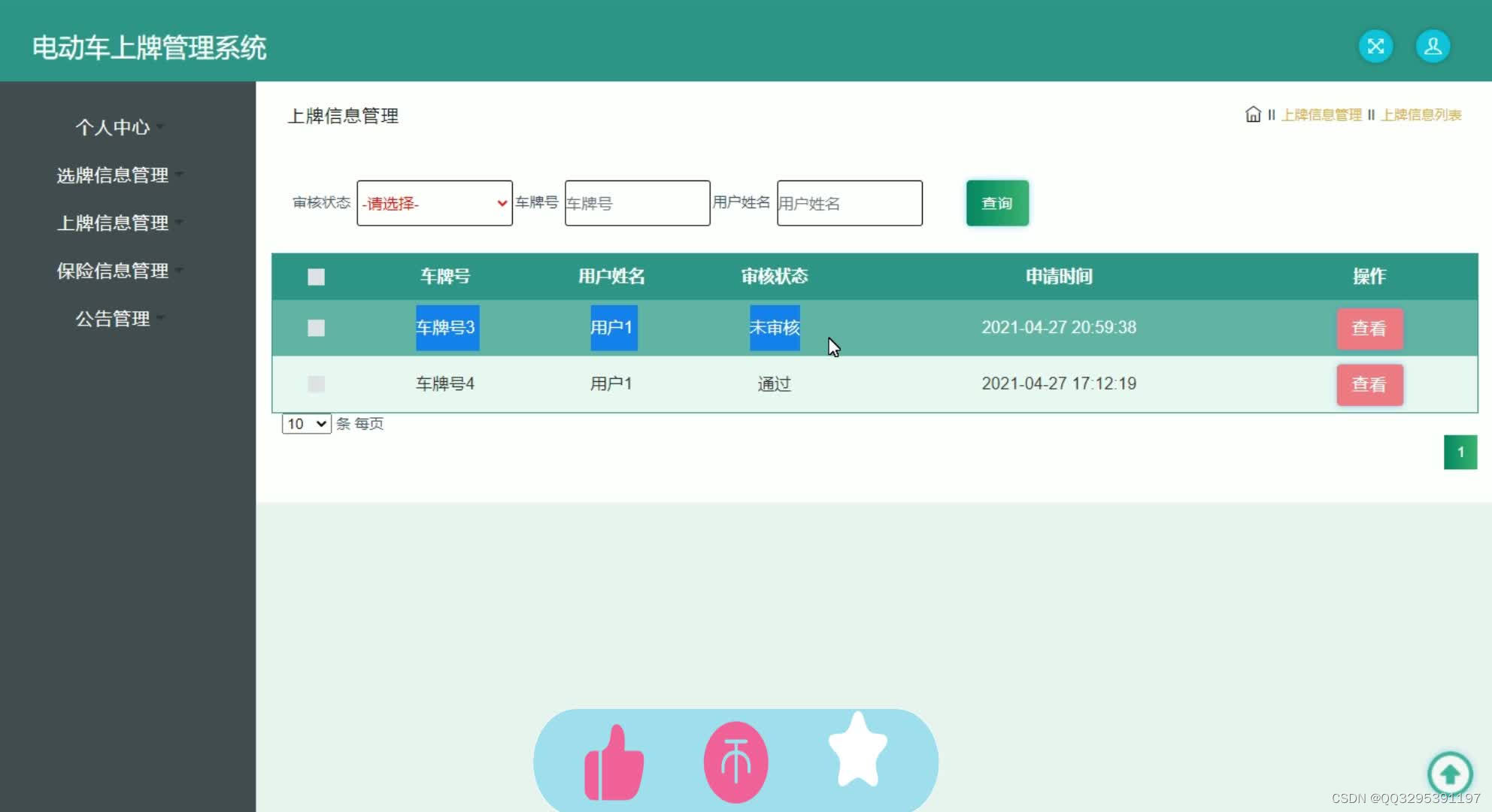The width and height of the screenshot is (1492, 812).
Task: Expand 保险信息管理 sidebar menu
Action: [119, 271]
